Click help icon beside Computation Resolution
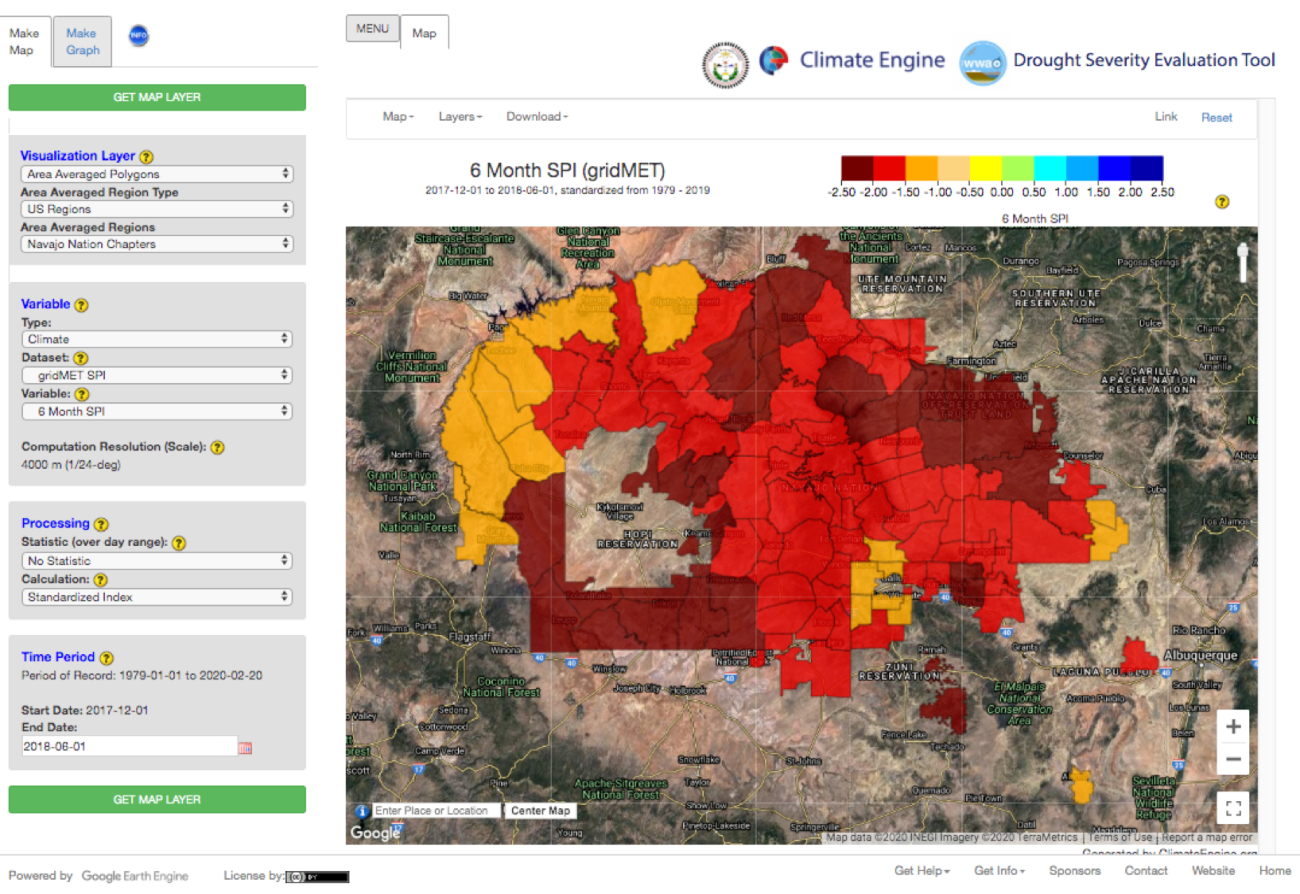The width and height of the screenshot is (1300, 894). 217,448
